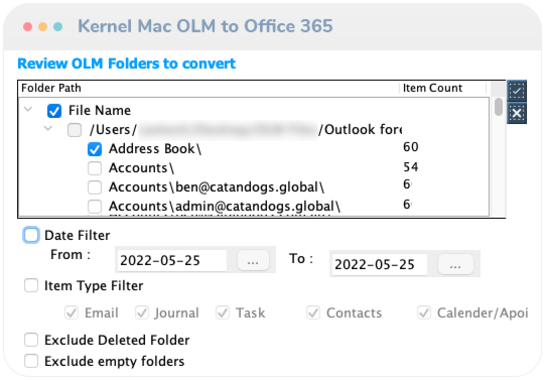The image size is (545, 380).
Task: Open the To date picker button
Action: pos(455,264)
